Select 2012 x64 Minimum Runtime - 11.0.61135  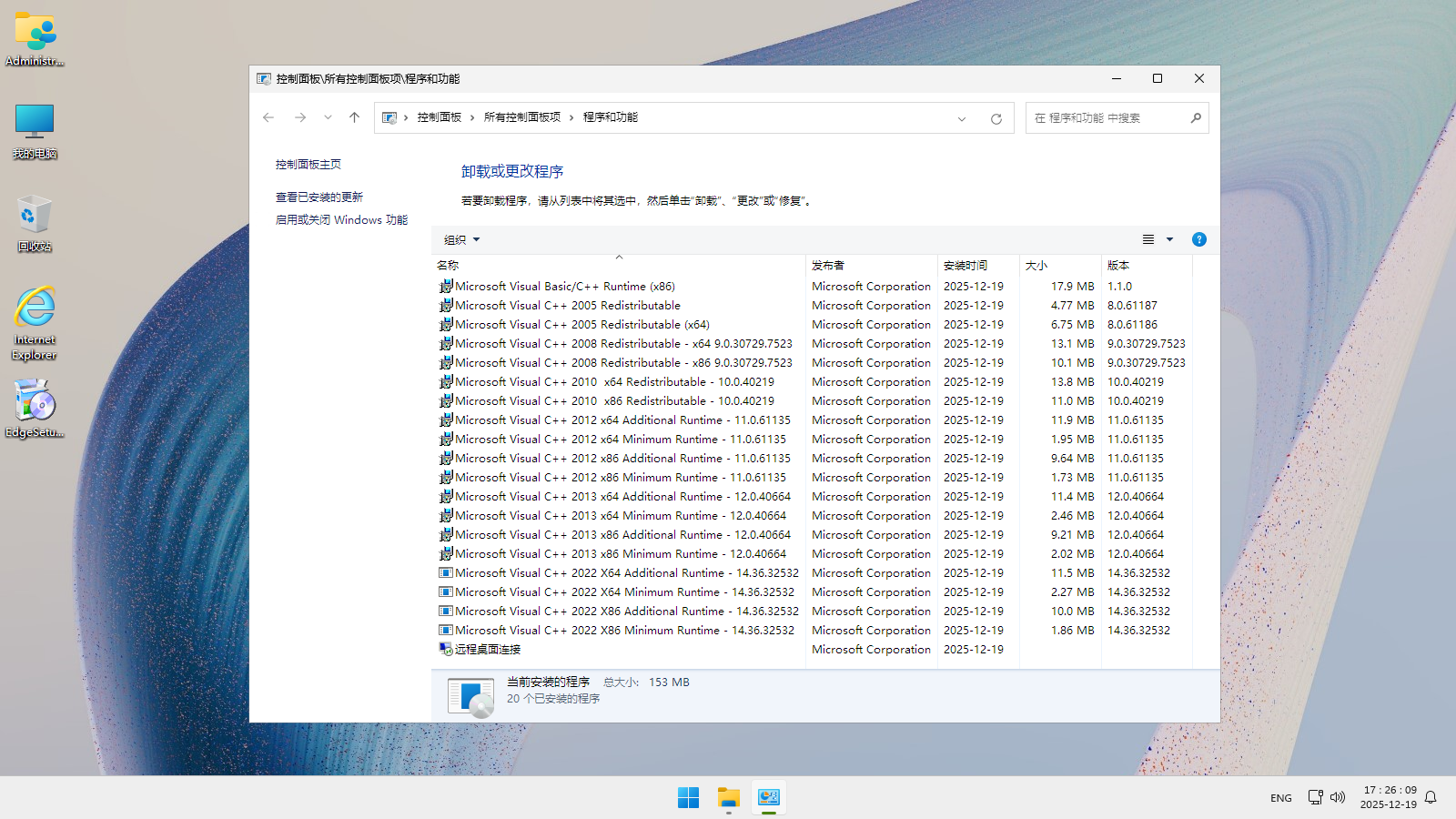point(621,440)
